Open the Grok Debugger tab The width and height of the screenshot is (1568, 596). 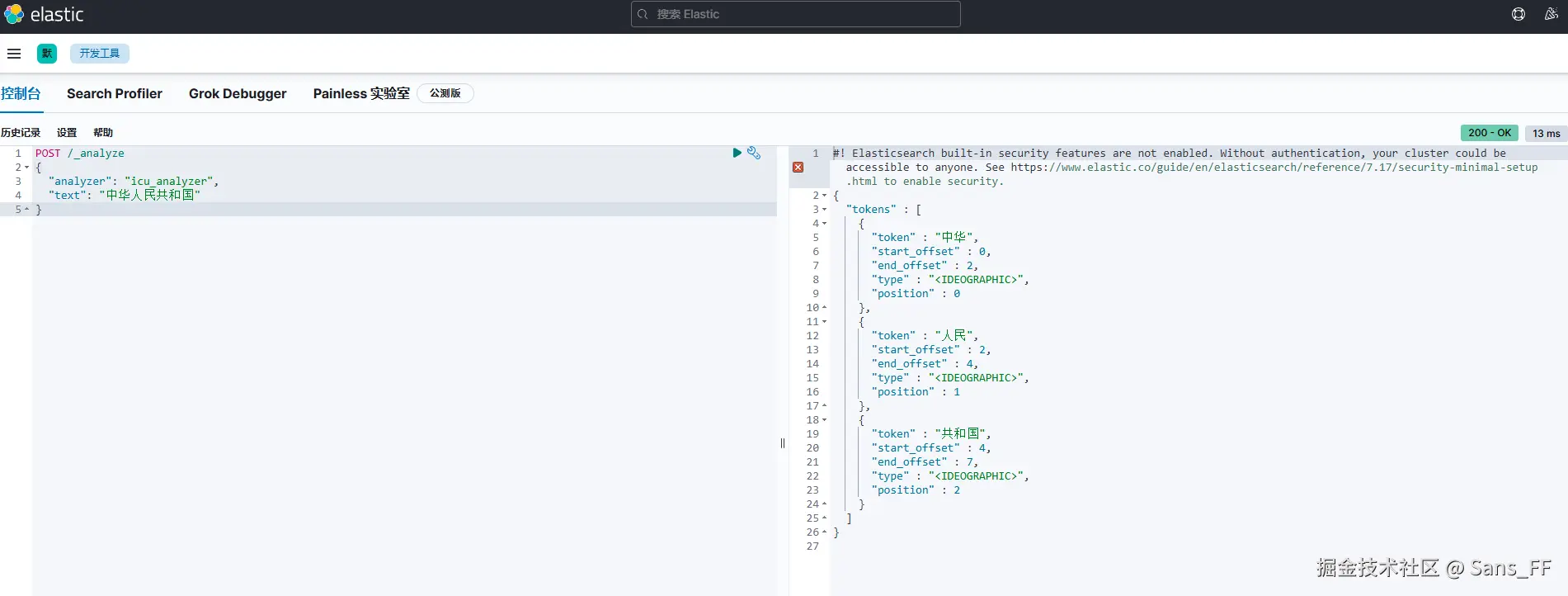238,93
